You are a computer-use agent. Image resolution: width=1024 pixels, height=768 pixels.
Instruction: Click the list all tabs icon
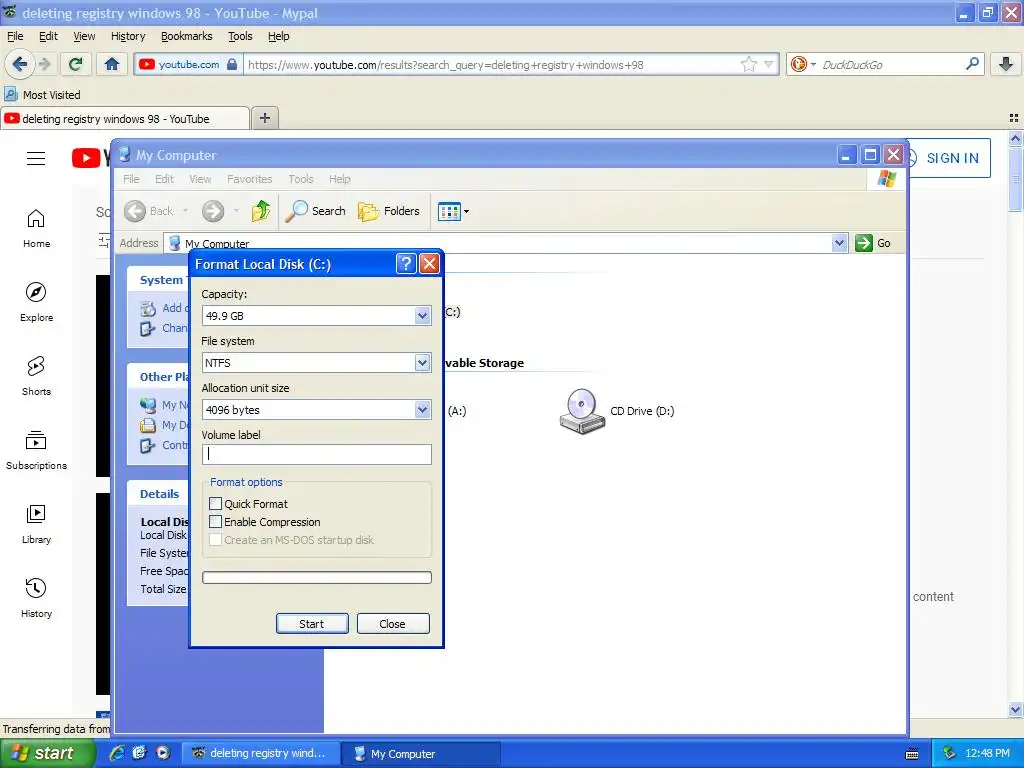click(x=1014, y=118)
